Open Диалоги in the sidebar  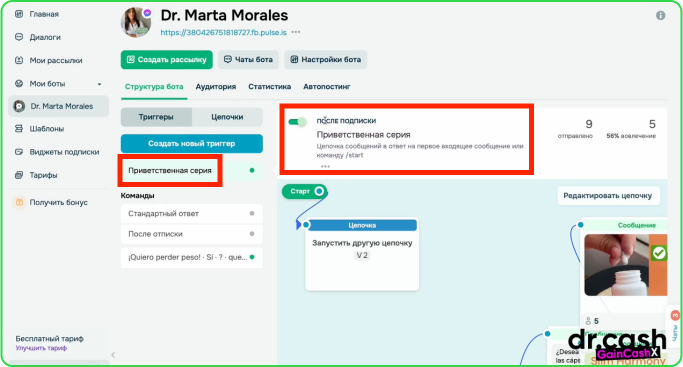45,37
